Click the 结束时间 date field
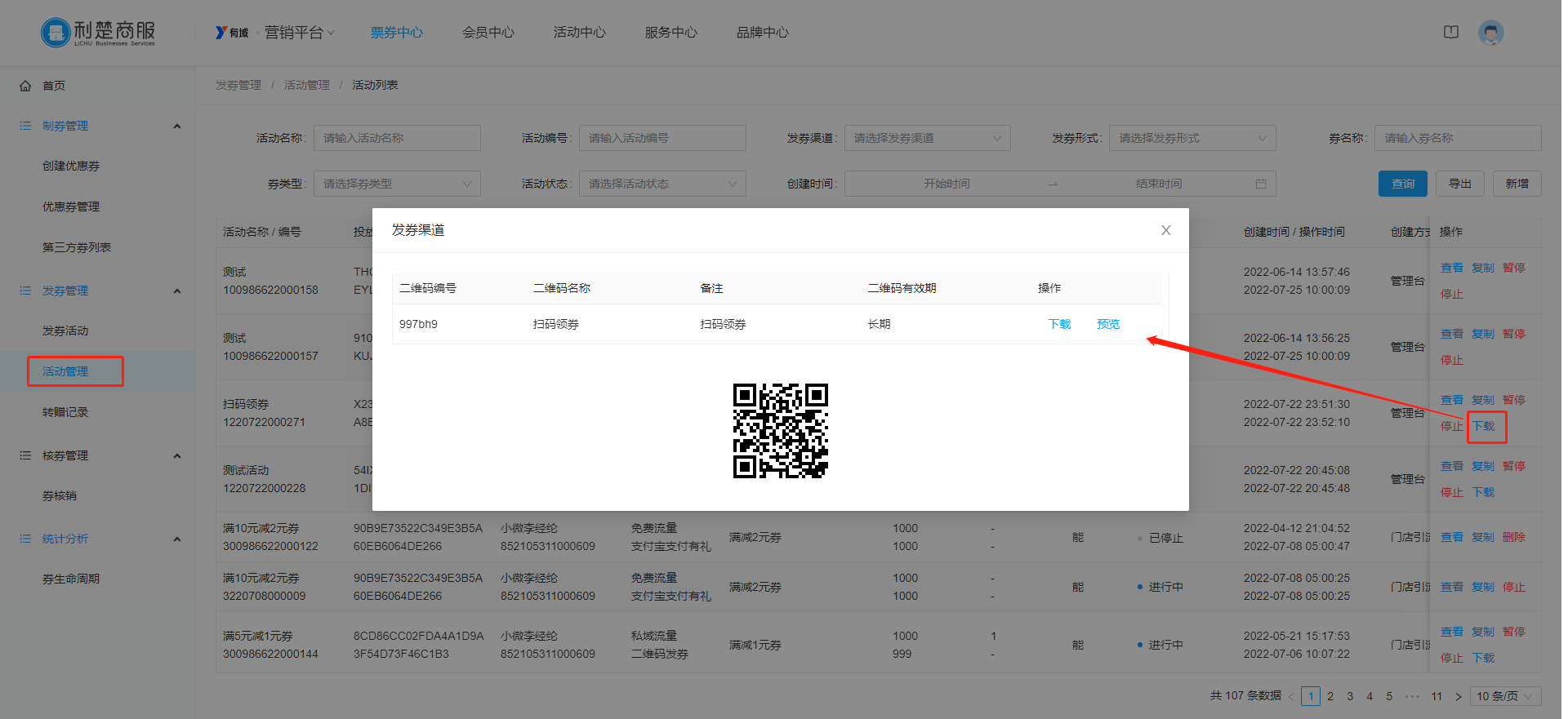 click(1159, 184)
